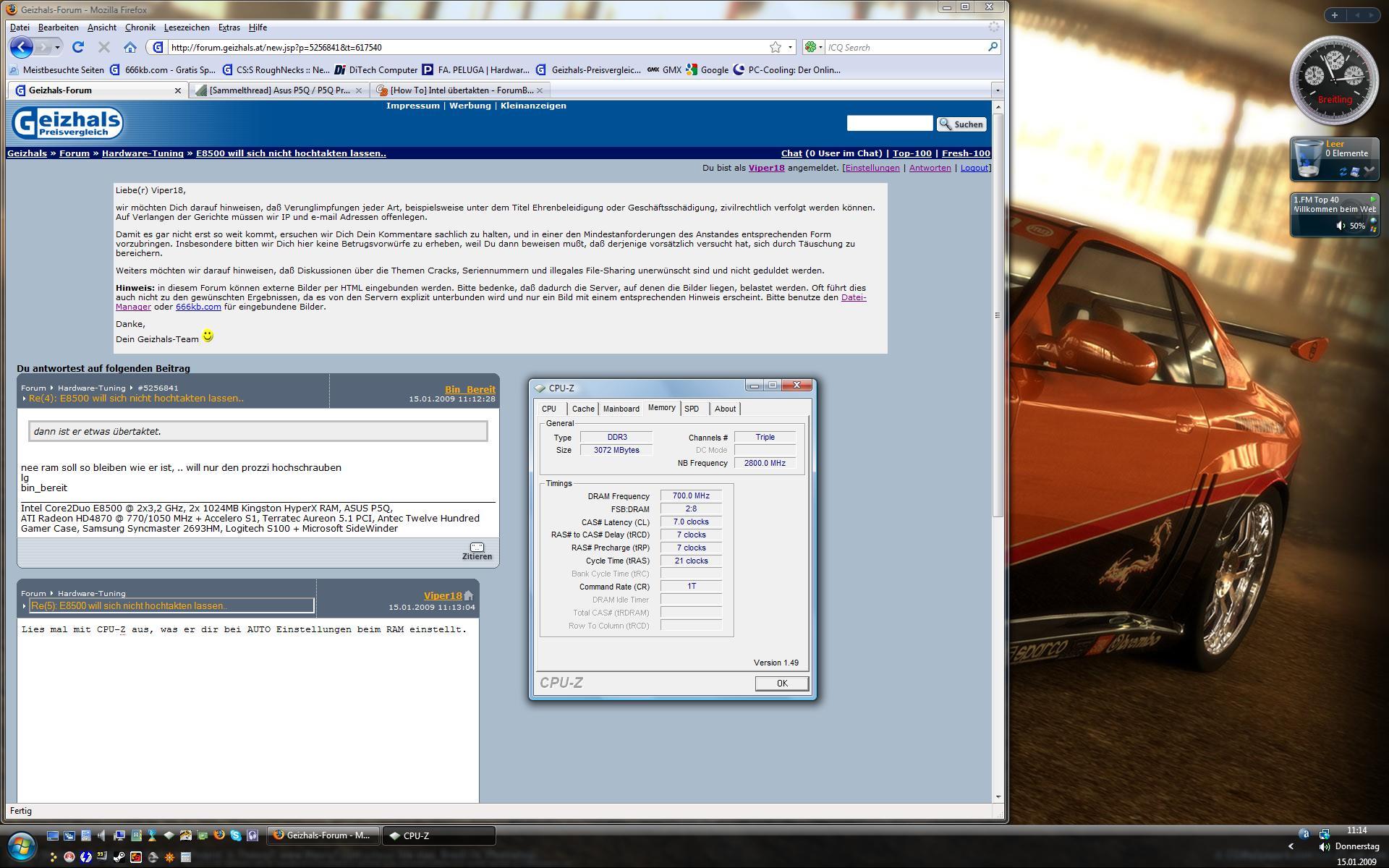Go back with the Firefox back arrow

coord(22,47)
